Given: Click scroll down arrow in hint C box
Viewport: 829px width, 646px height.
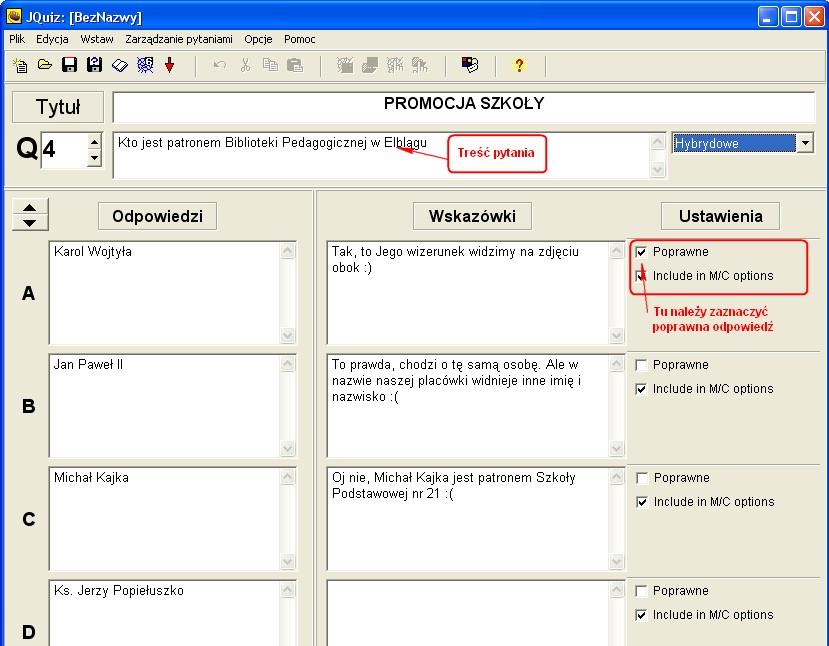Looking at the screenshot, I should tap(616, 562).
